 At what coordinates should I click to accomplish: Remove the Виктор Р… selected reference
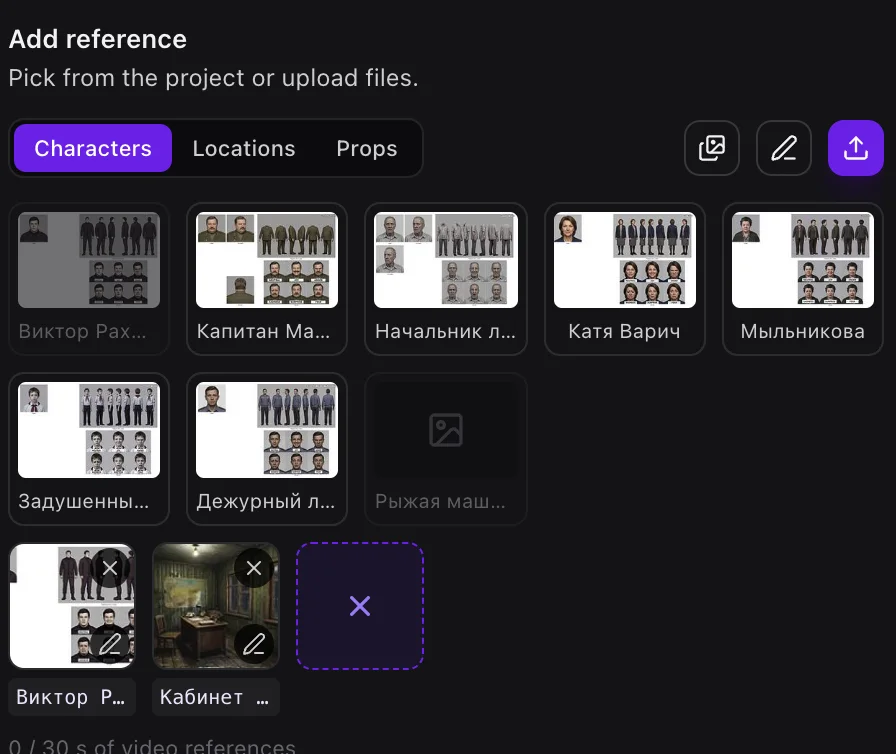click(x=110, y=568)
